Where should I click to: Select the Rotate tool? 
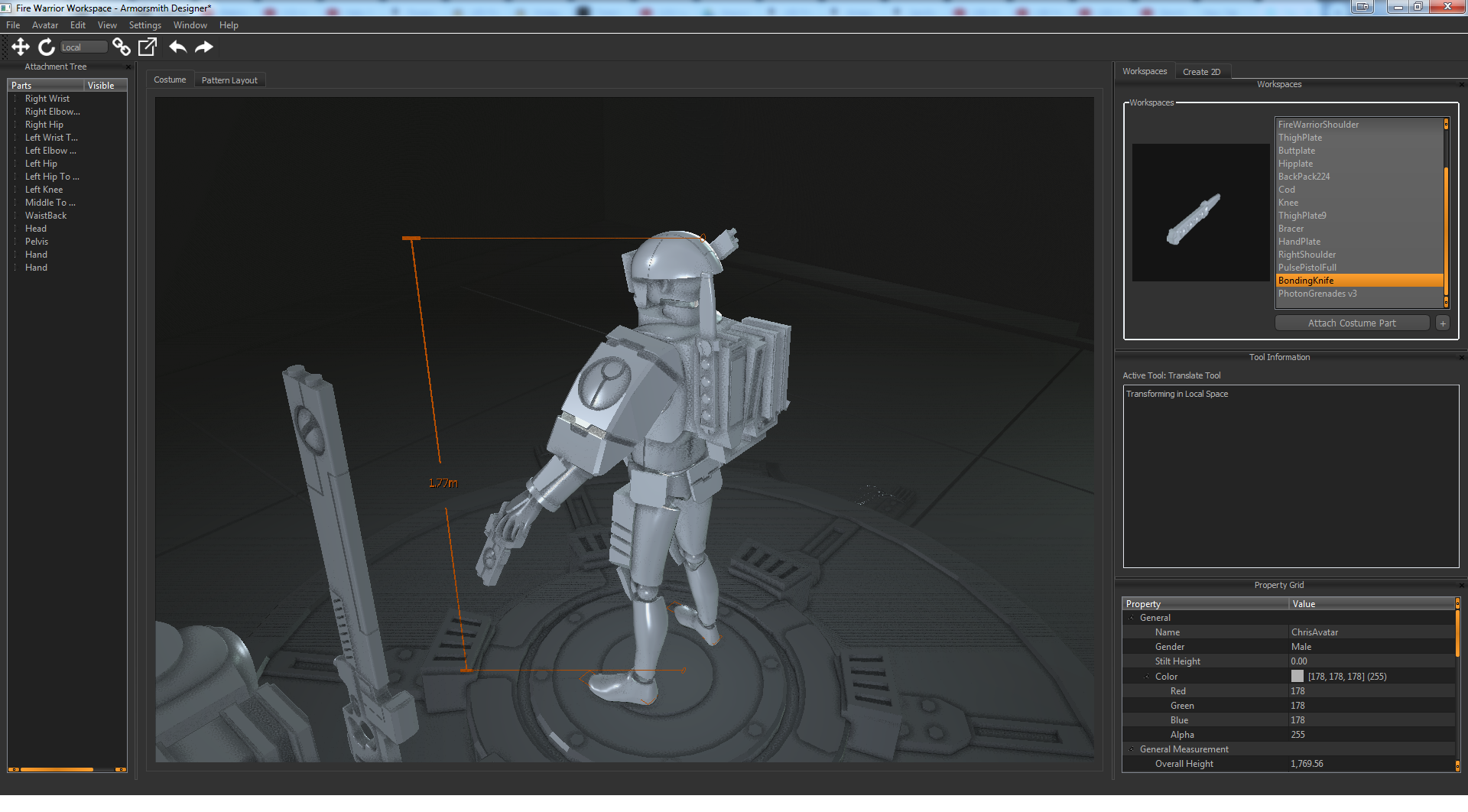click(47, 47)
